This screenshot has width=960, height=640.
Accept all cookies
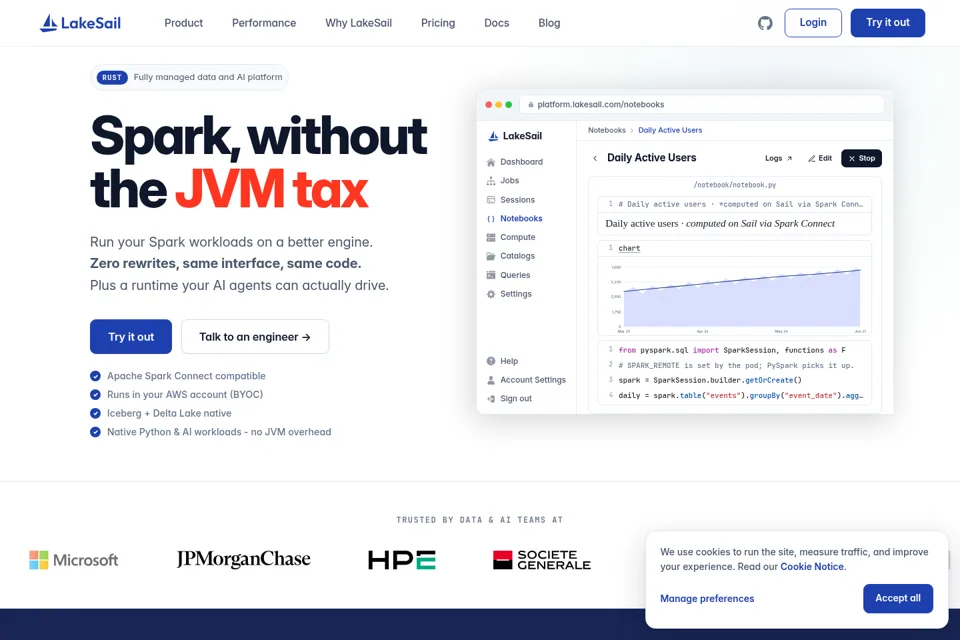tap(898, 598)
